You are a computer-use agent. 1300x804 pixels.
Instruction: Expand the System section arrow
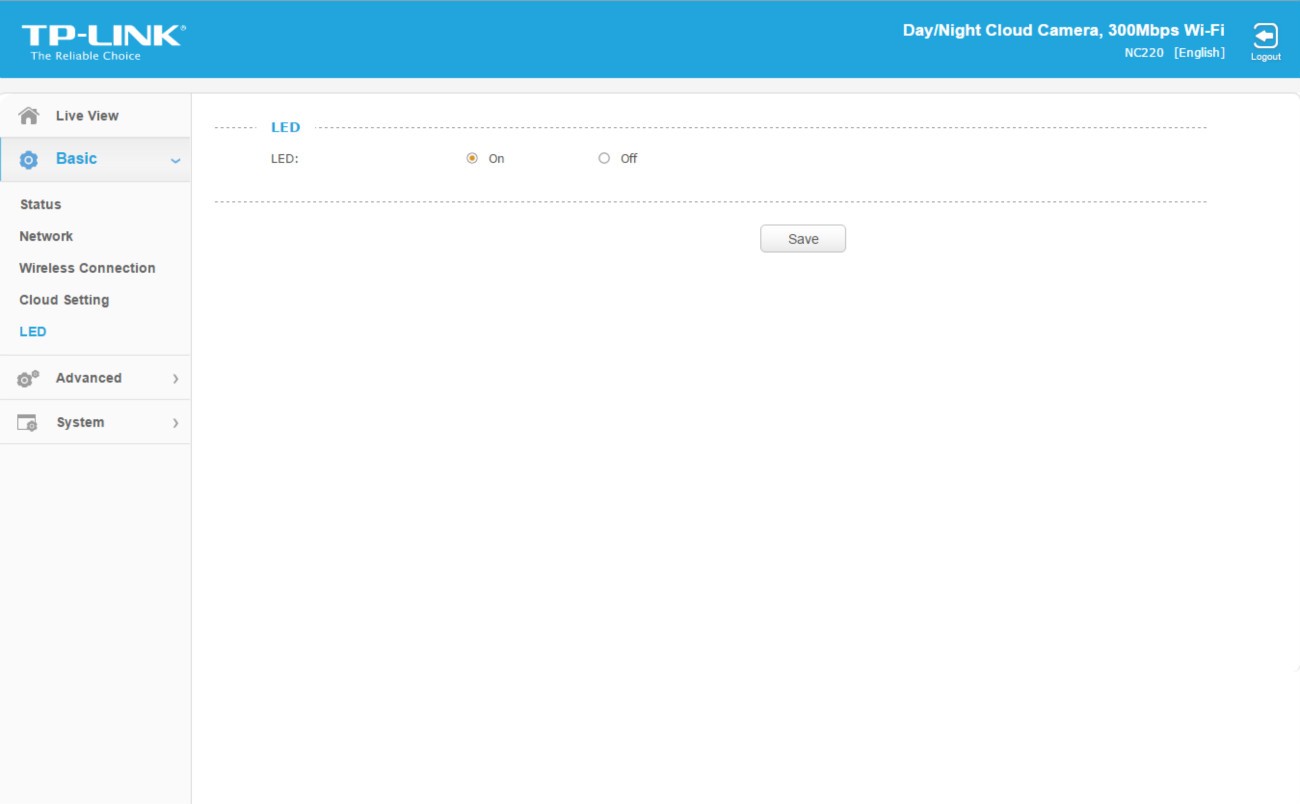point(175,423)
